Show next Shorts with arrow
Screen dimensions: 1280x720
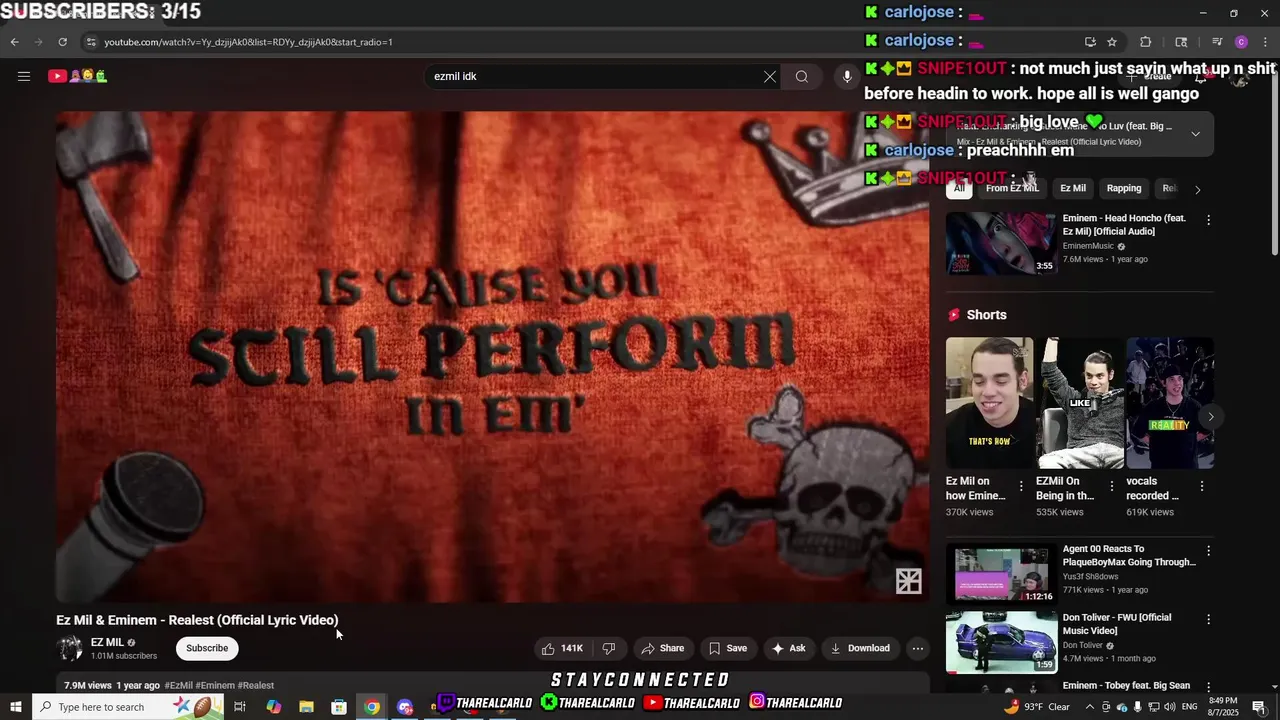1210,416
